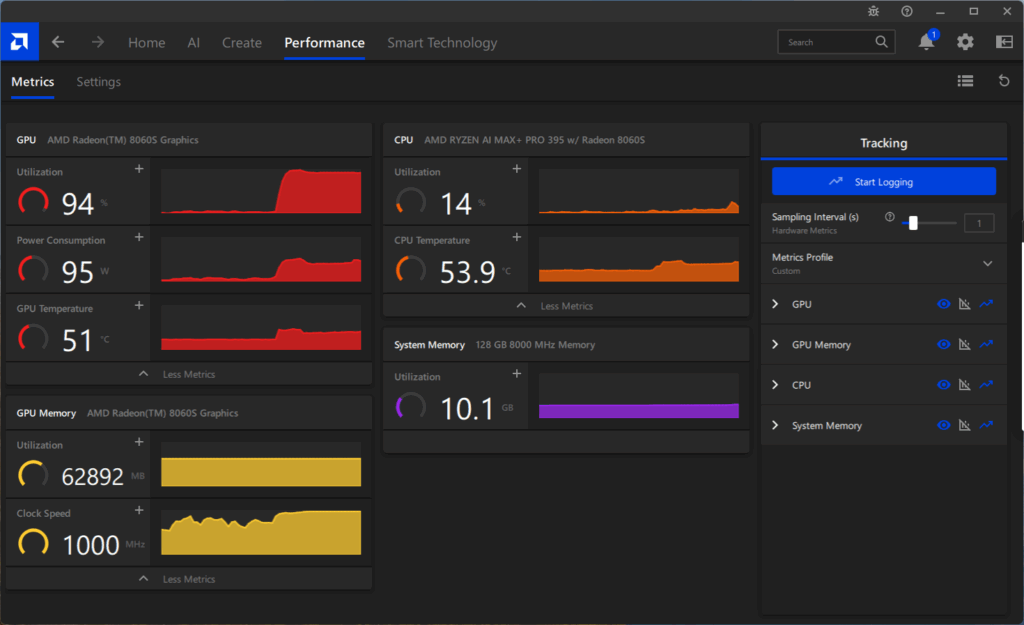Open the Smart Technology tab
Image resolution: width=1024 pixels, height=625 pixels.
tap(442, 43)
